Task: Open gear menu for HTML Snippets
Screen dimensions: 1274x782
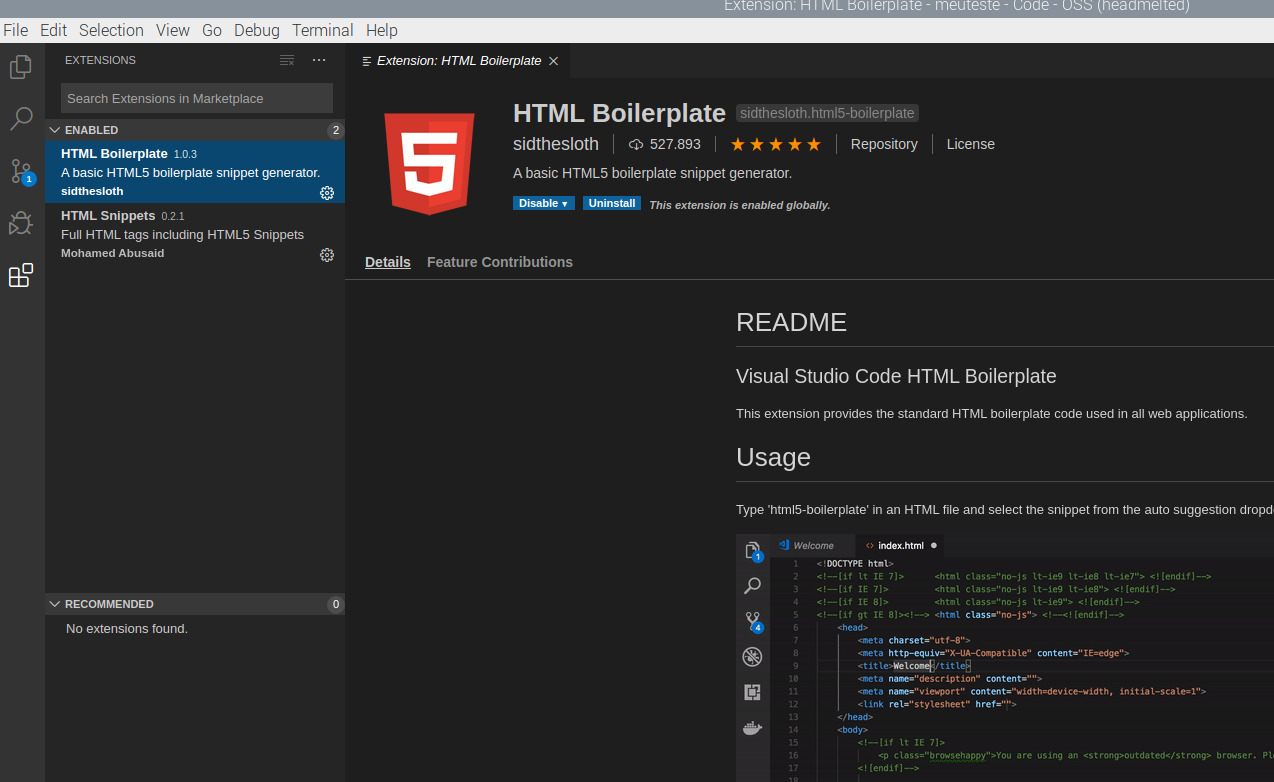Action: (327, 255)
